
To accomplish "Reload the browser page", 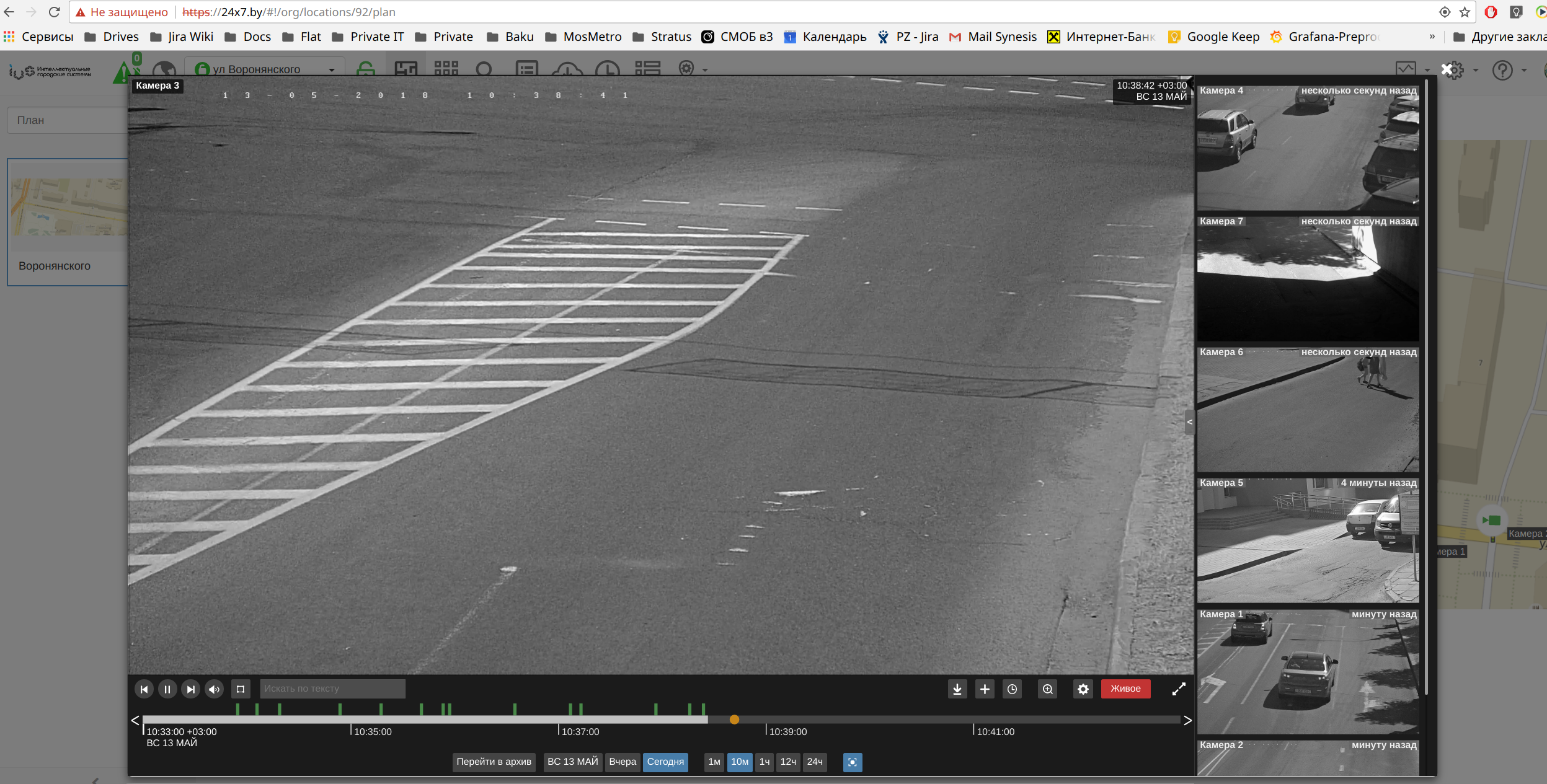I will coord(54,12).
